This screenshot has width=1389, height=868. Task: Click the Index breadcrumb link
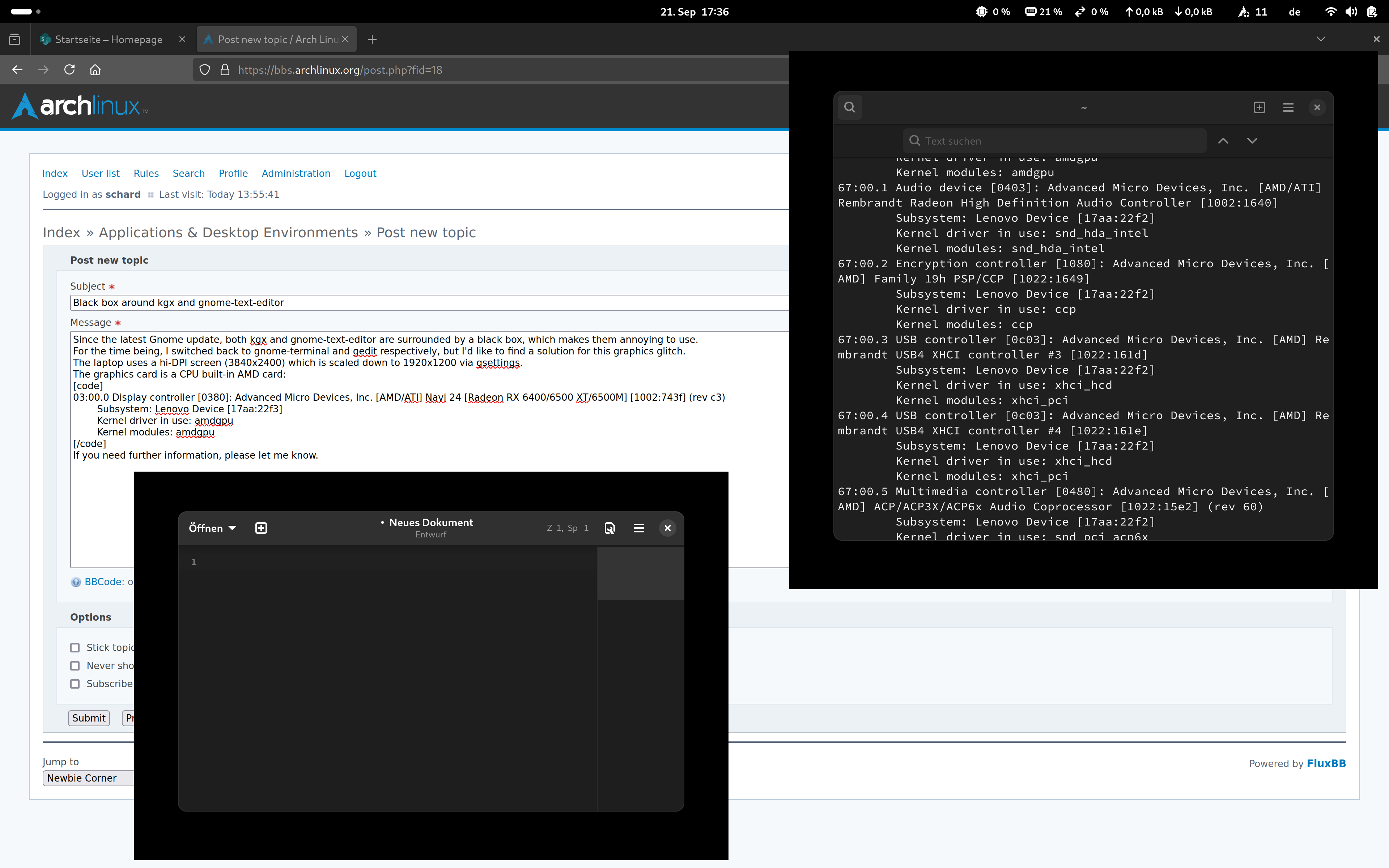pos(61,233)
